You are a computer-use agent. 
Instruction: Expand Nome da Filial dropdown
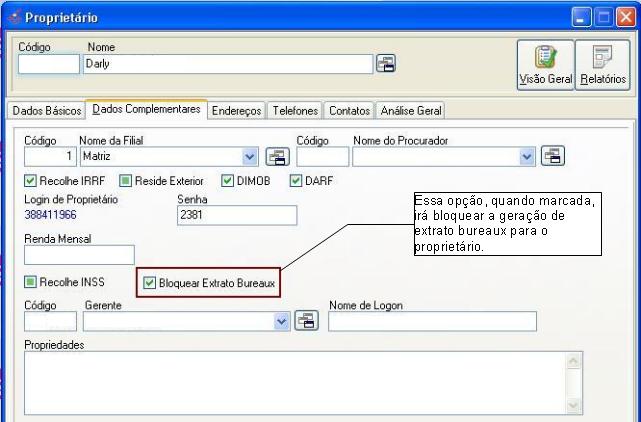click(x=250, y=156)
